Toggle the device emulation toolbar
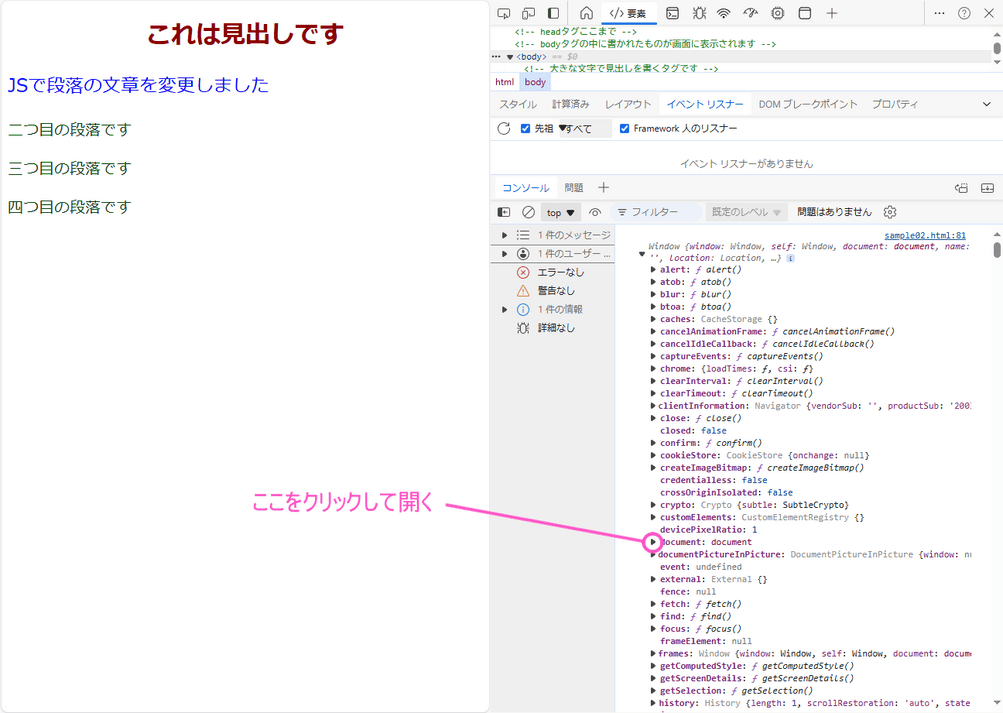The width and height of the screenshot is (1003, 713). pyautogui.click(x=527, y=13)
